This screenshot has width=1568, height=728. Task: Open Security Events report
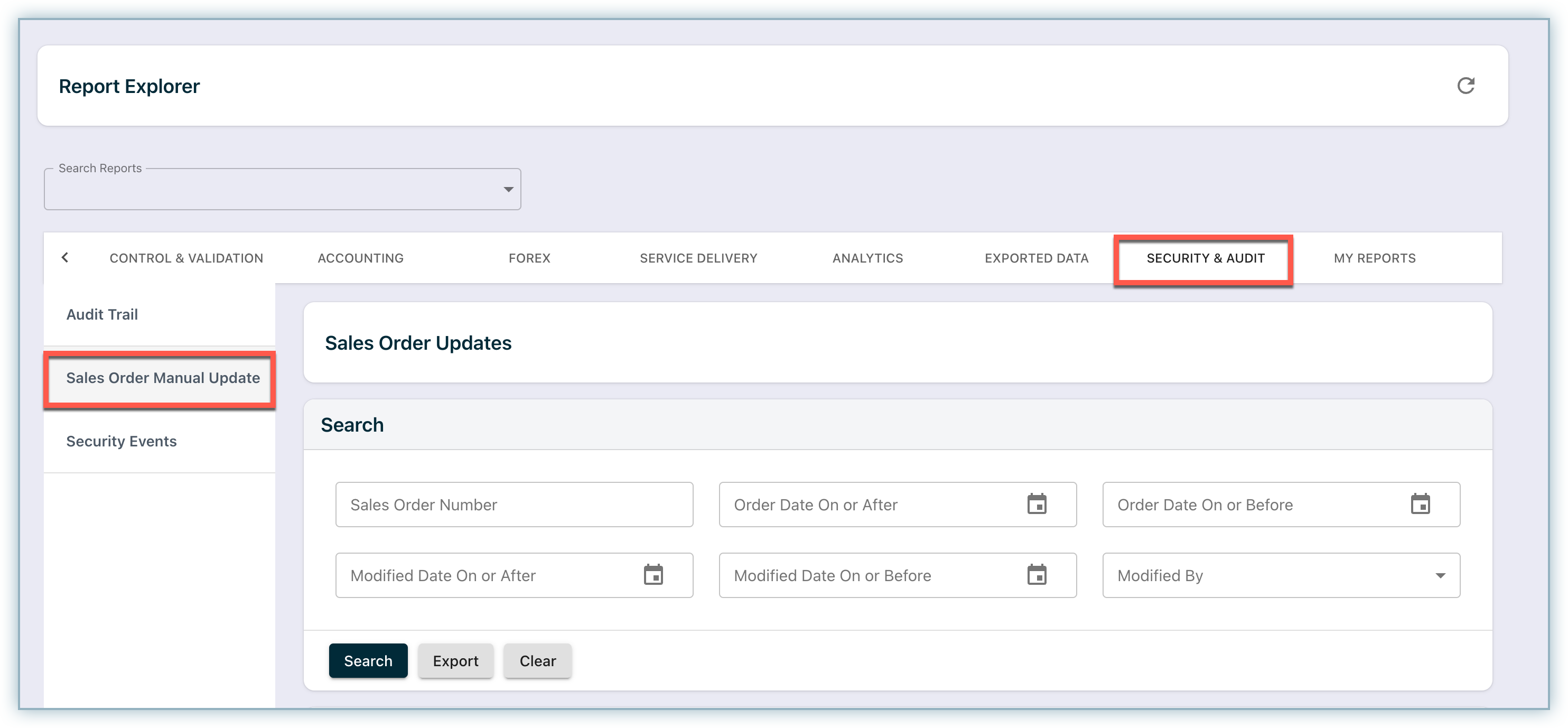pos(121,441)
